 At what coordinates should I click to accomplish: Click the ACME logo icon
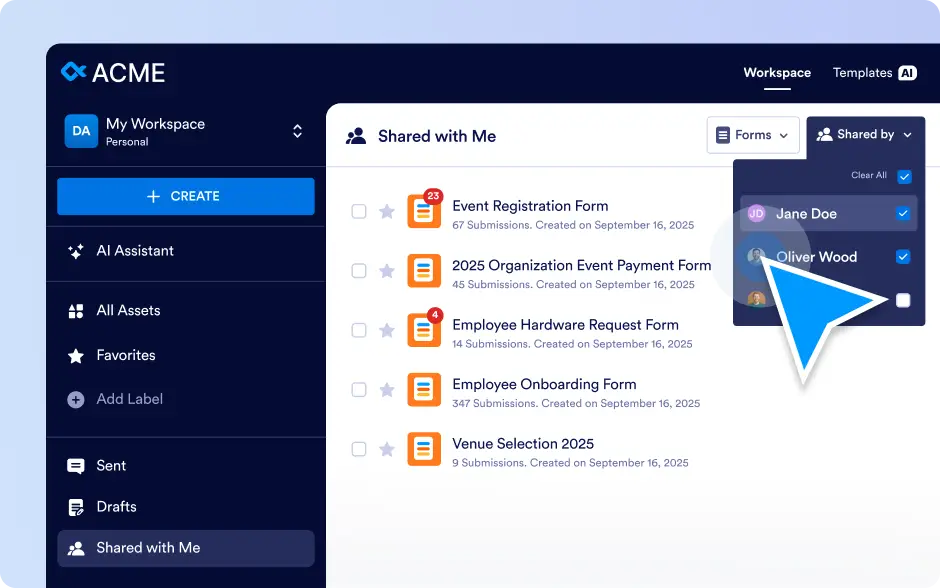click(x=74, y=71)
